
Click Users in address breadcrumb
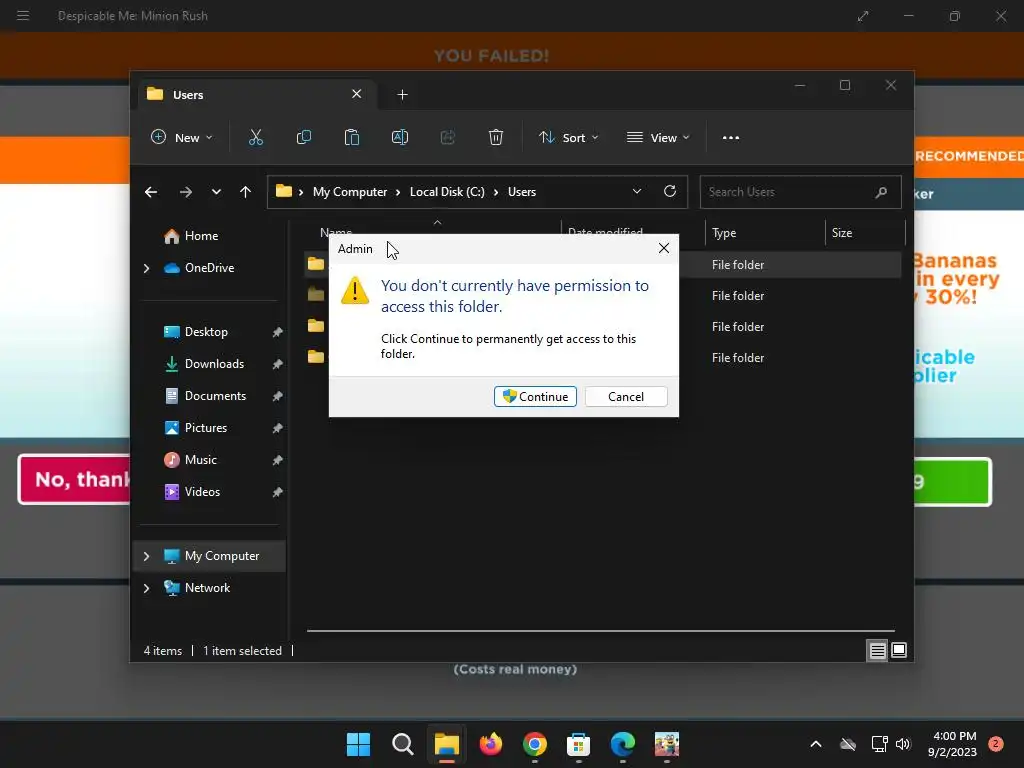click(522, 192)
